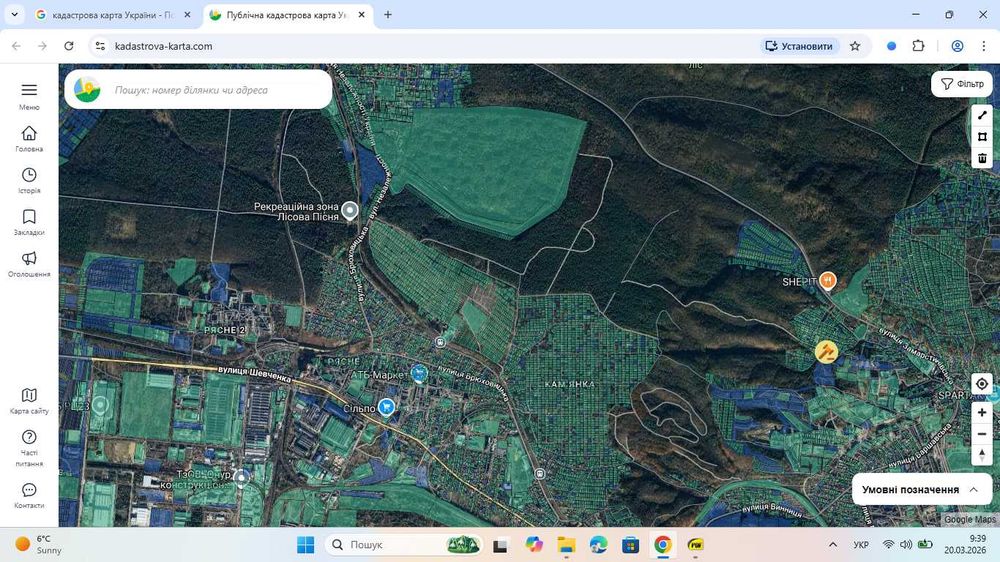This screenshot has height=562, width=1000.
Task: Click the РЯСНЕ 2 district label
Action: pos(224,330)
